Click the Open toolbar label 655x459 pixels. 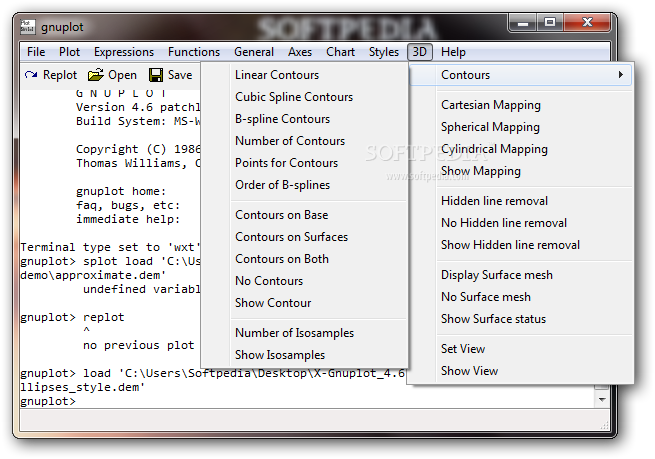(x=122, y=75)
